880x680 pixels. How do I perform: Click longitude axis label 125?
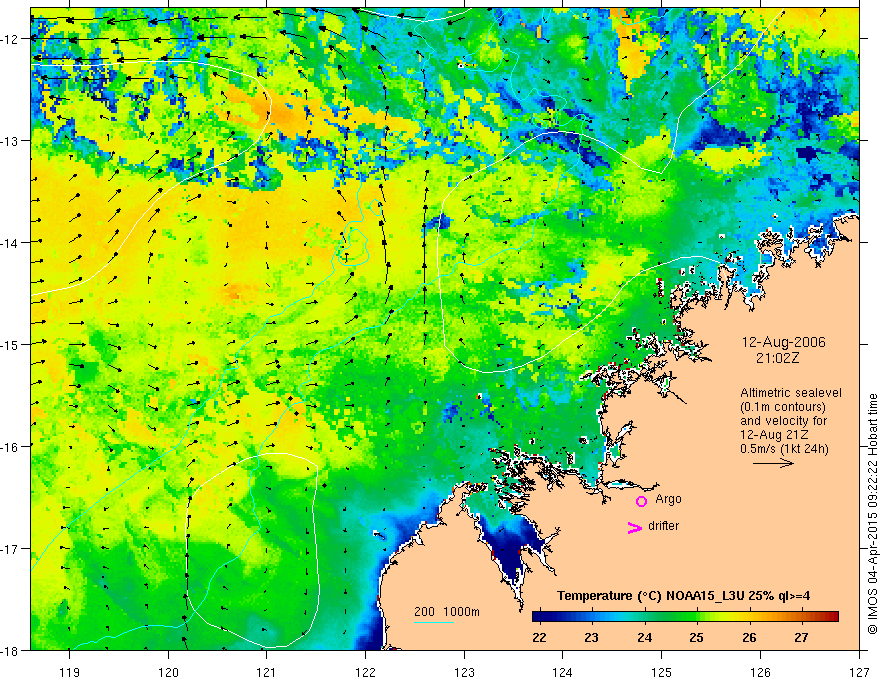pyautogui.click(x=661, y=672)
